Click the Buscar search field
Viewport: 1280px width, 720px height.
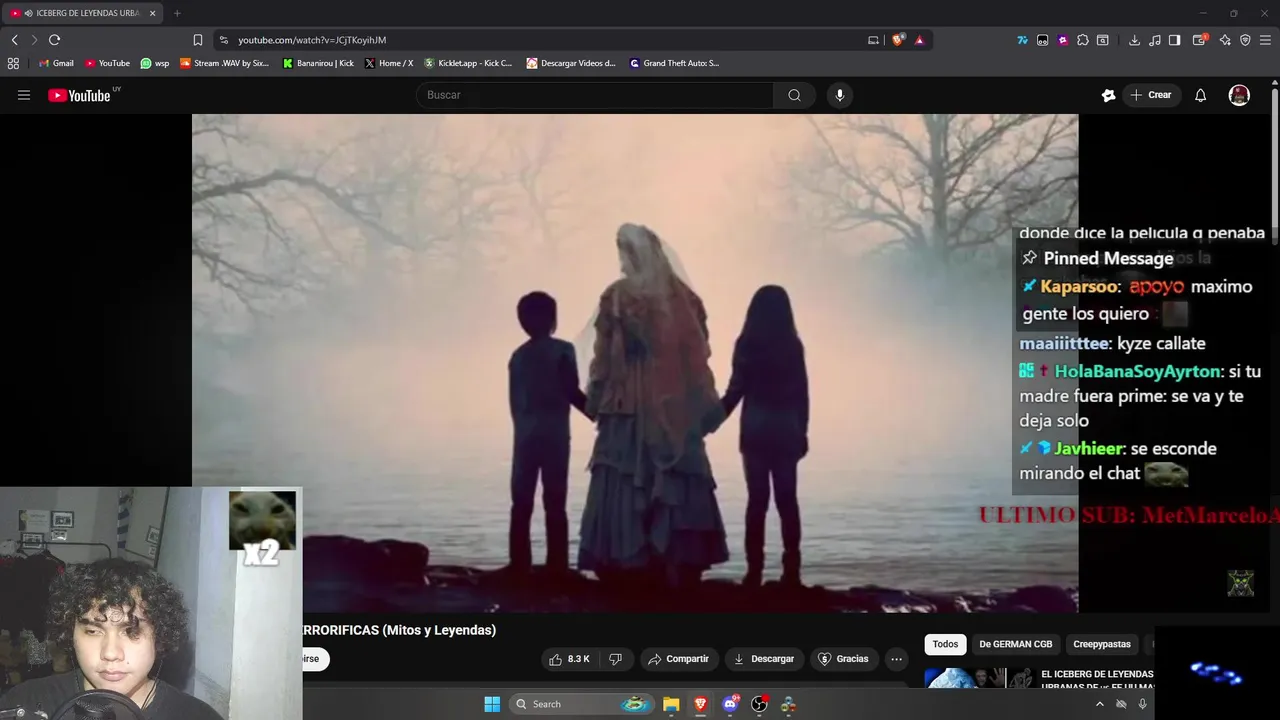tap(595, 95)
